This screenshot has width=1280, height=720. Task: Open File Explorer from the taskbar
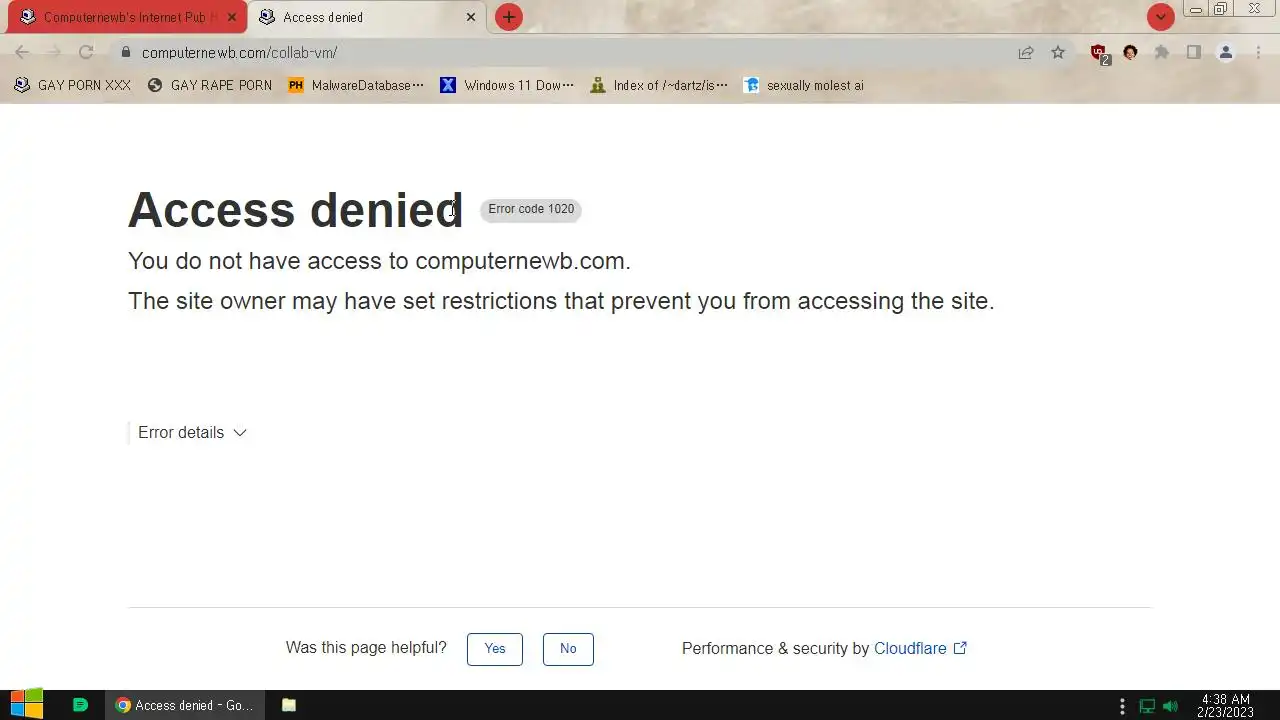tap(289, 705)
